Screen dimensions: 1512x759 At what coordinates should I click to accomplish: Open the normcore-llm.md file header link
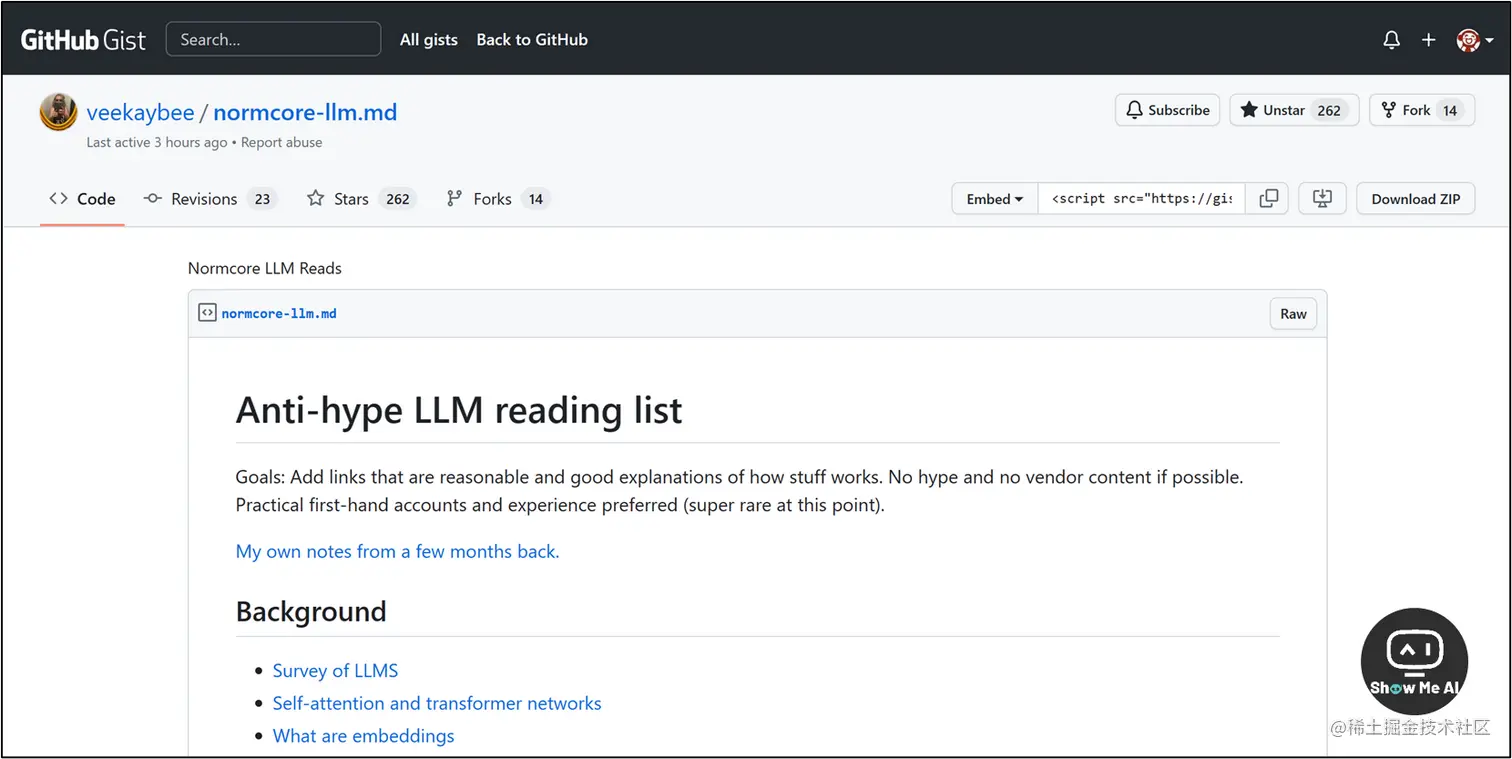click(279, 313)
